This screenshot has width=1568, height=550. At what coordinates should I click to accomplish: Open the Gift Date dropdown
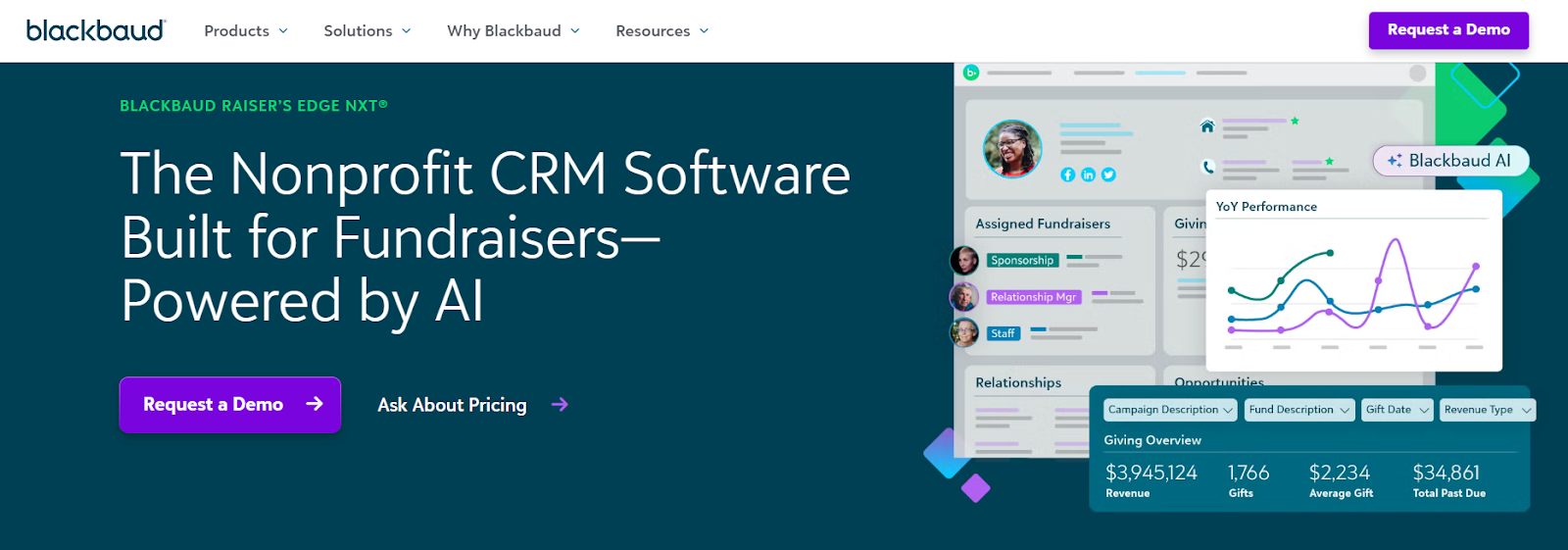click(x=1397, y=410)
